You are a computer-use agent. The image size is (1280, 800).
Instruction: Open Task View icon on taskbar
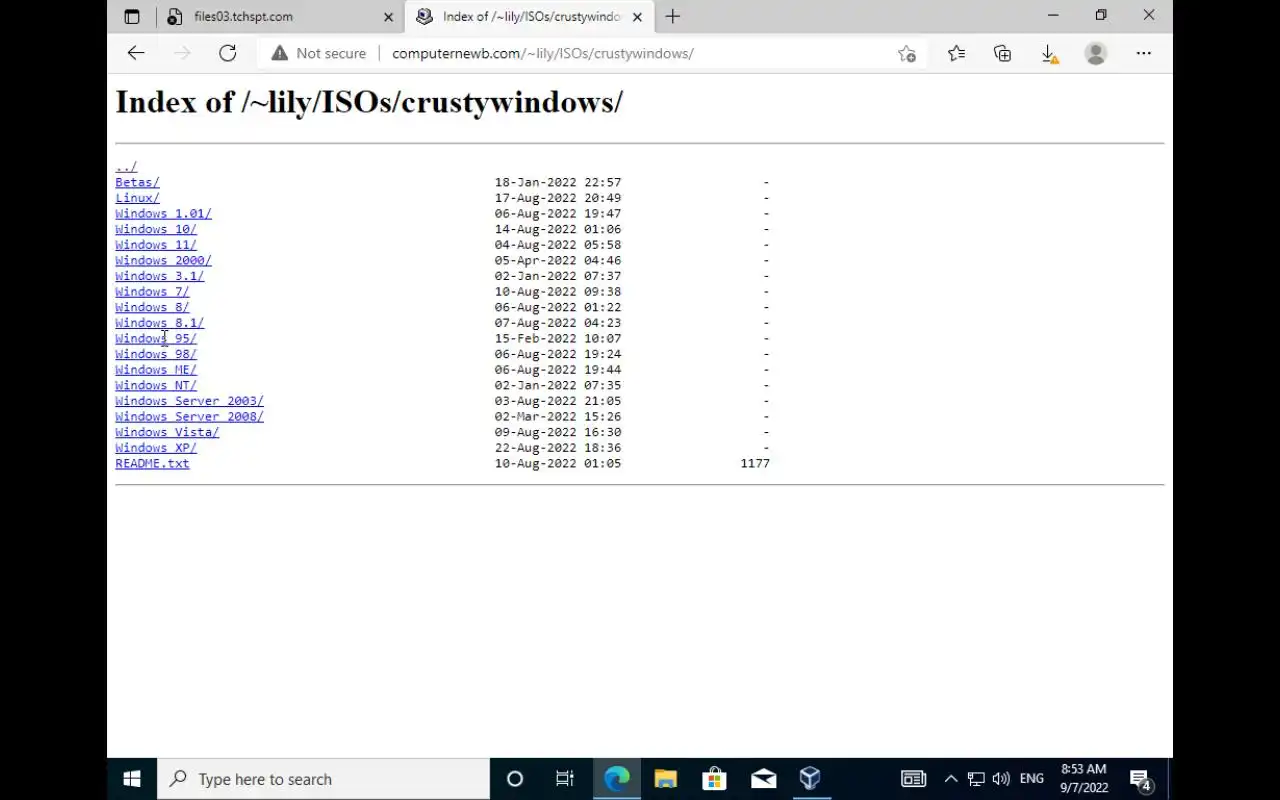pyautogui.click(x=565, y=779)
